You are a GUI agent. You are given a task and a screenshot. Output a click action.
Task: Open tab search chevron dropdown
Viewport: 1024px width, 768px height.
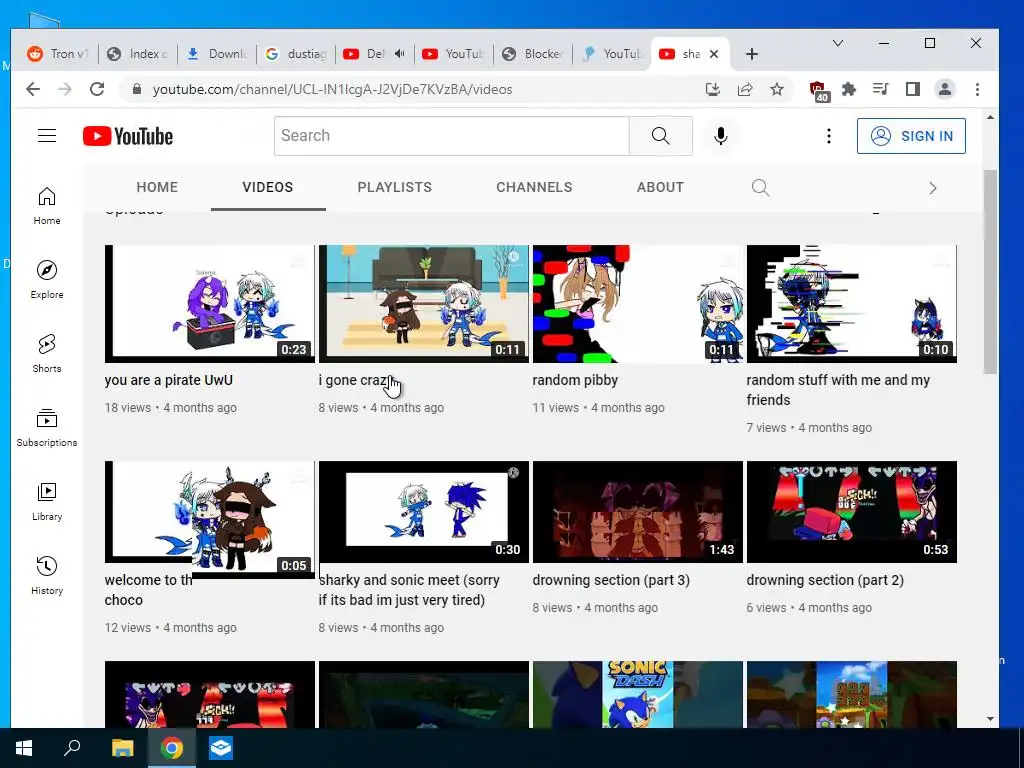(838, 43)
